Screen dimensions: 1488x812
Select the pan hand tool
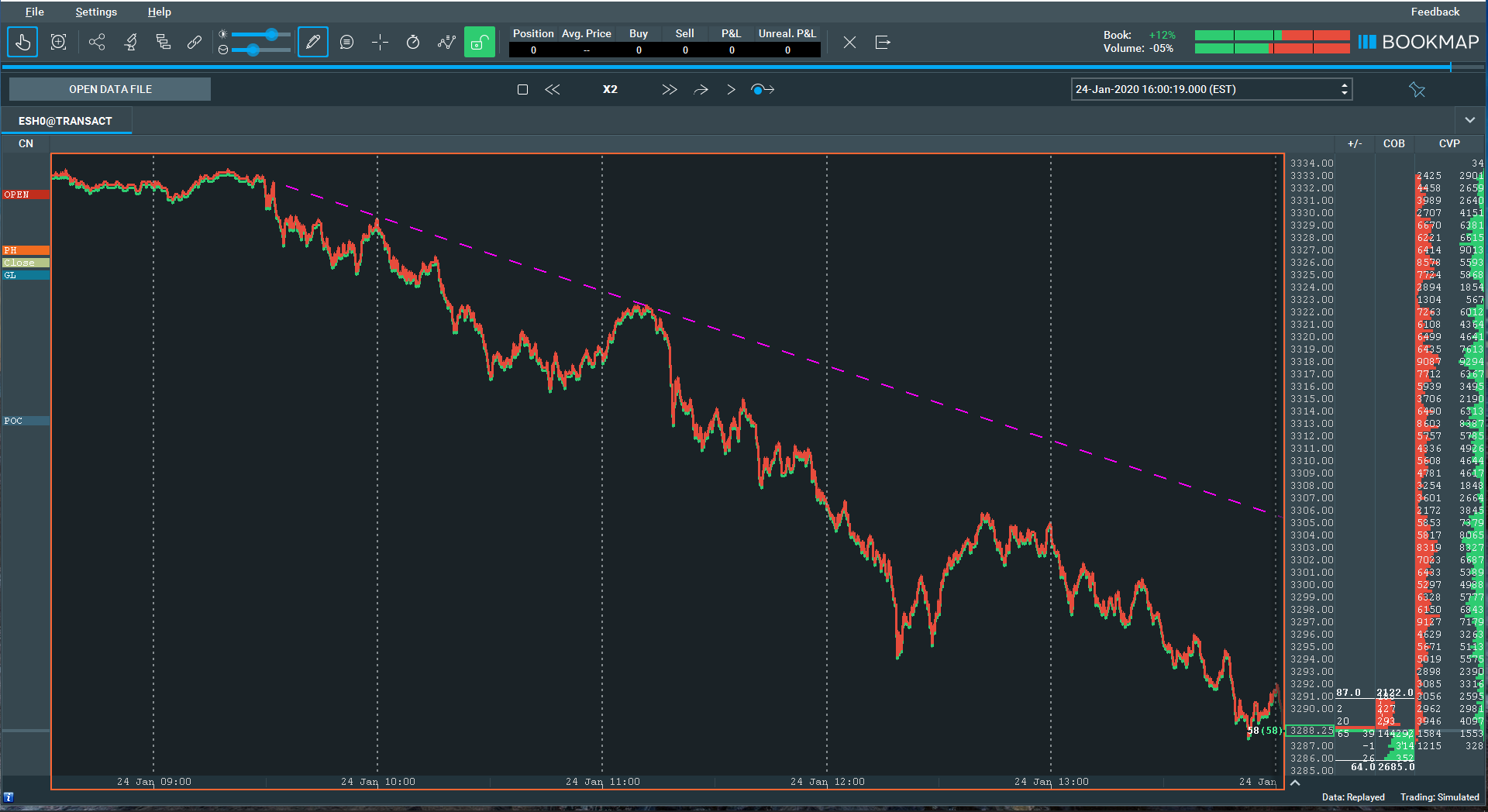pos(22,42)
